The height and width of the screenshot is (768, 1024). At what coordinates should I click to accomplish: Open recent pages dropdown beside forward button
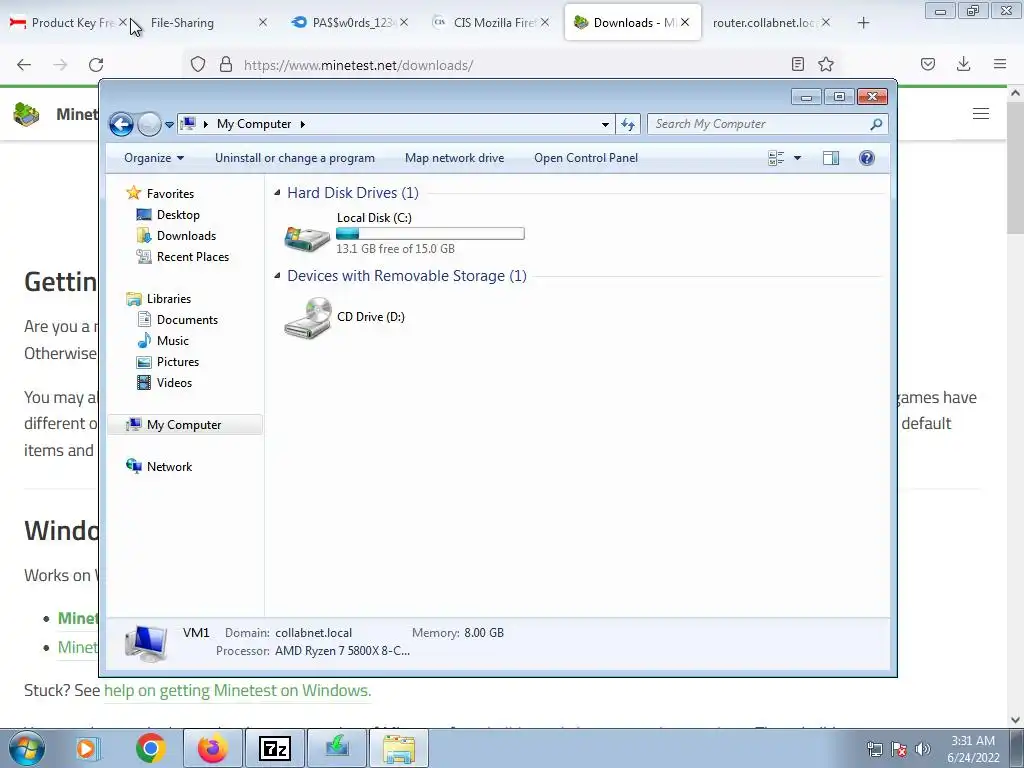click(x=169, y=124)
